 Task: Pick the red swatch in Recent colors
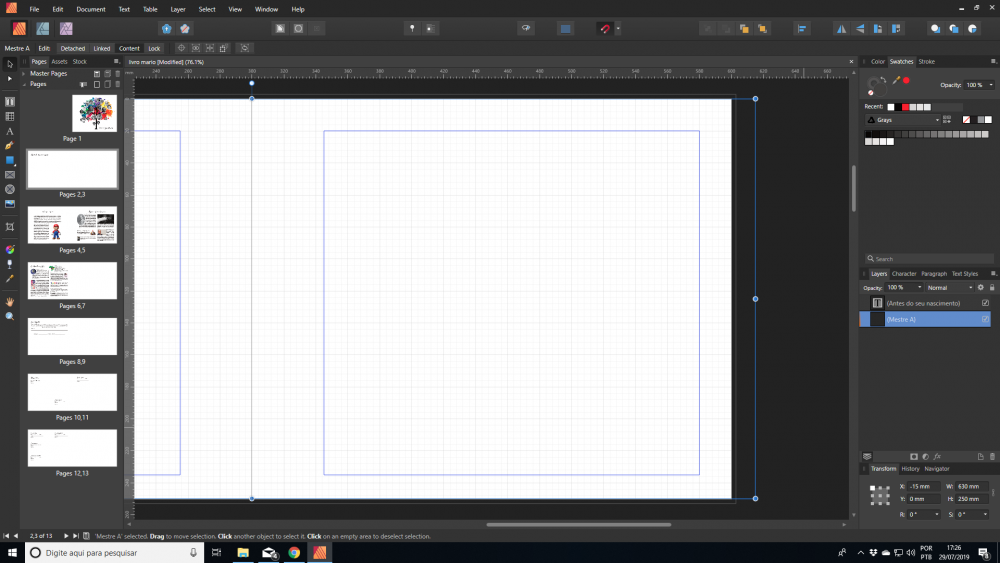tap(906, 107)
